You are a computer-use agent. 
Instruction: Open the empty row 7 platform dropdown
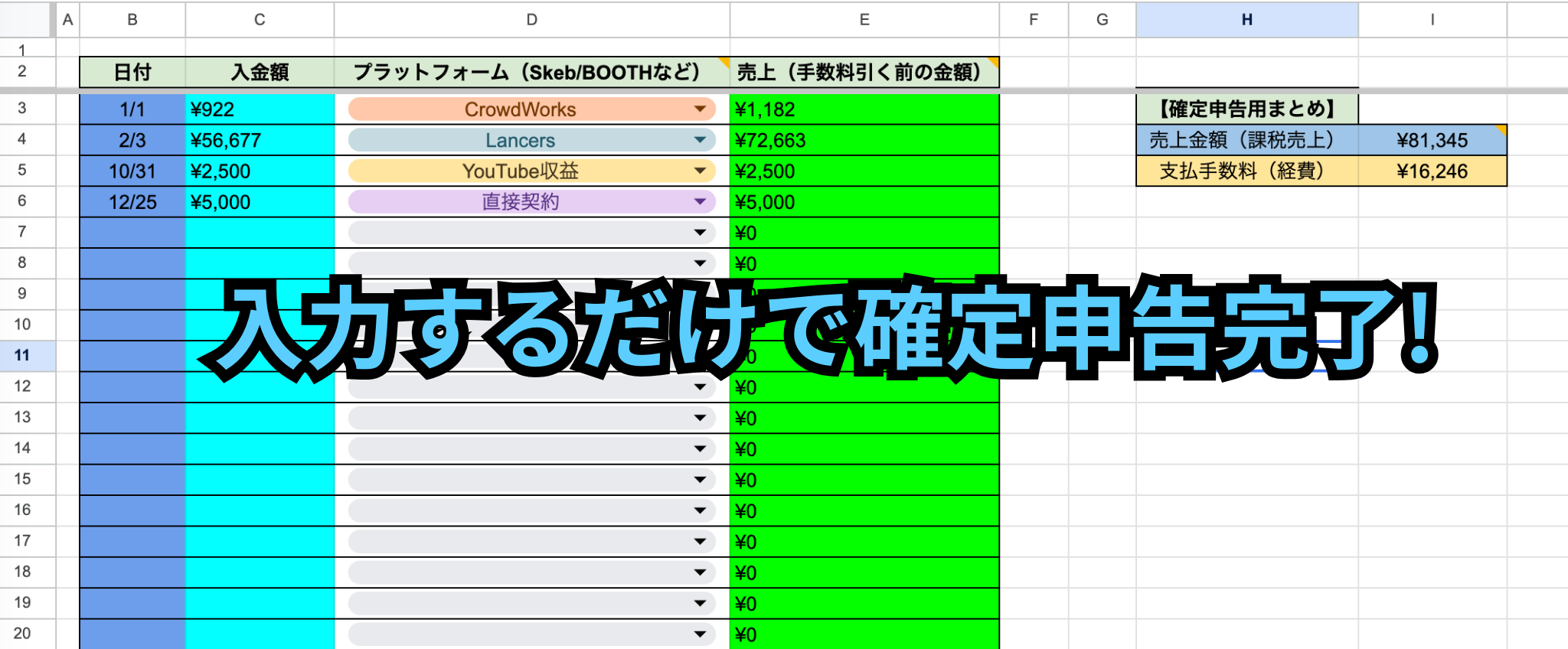tap(531, 233)
